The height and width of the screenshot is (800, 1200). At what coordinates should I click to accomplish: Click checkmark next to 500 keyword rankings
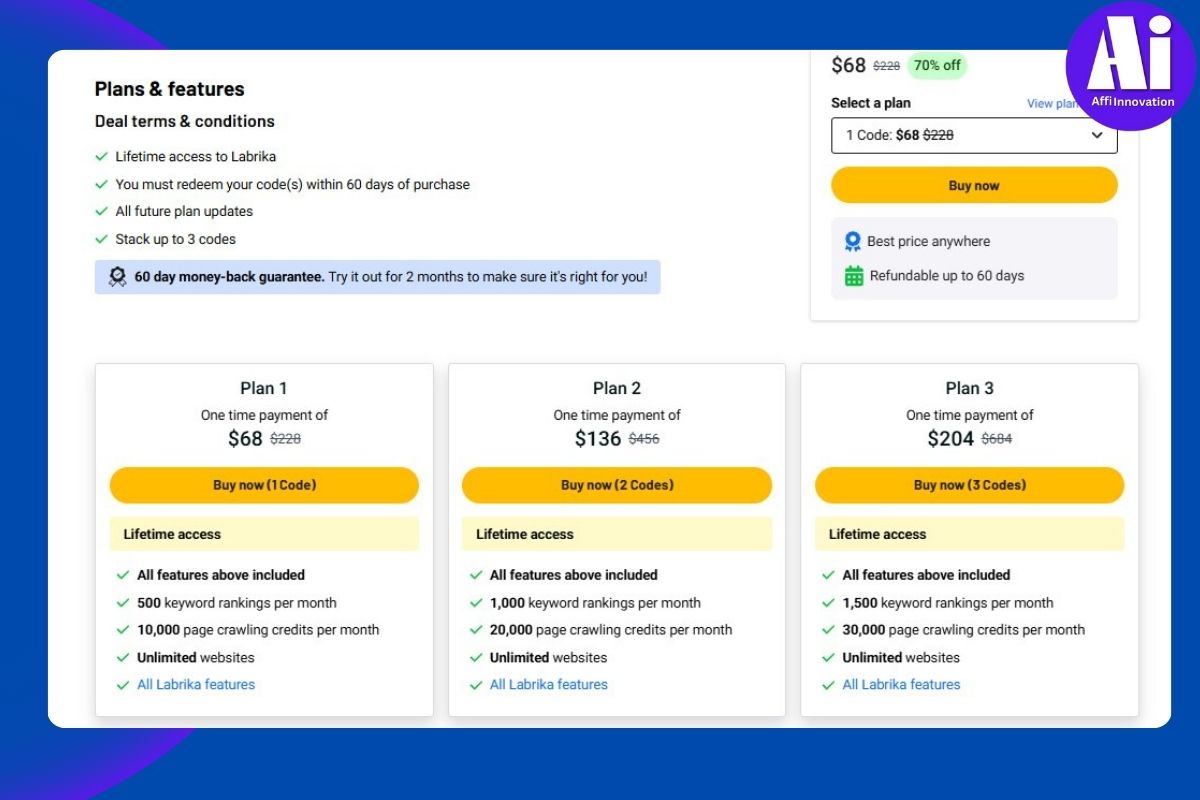(x=123, y=603)
